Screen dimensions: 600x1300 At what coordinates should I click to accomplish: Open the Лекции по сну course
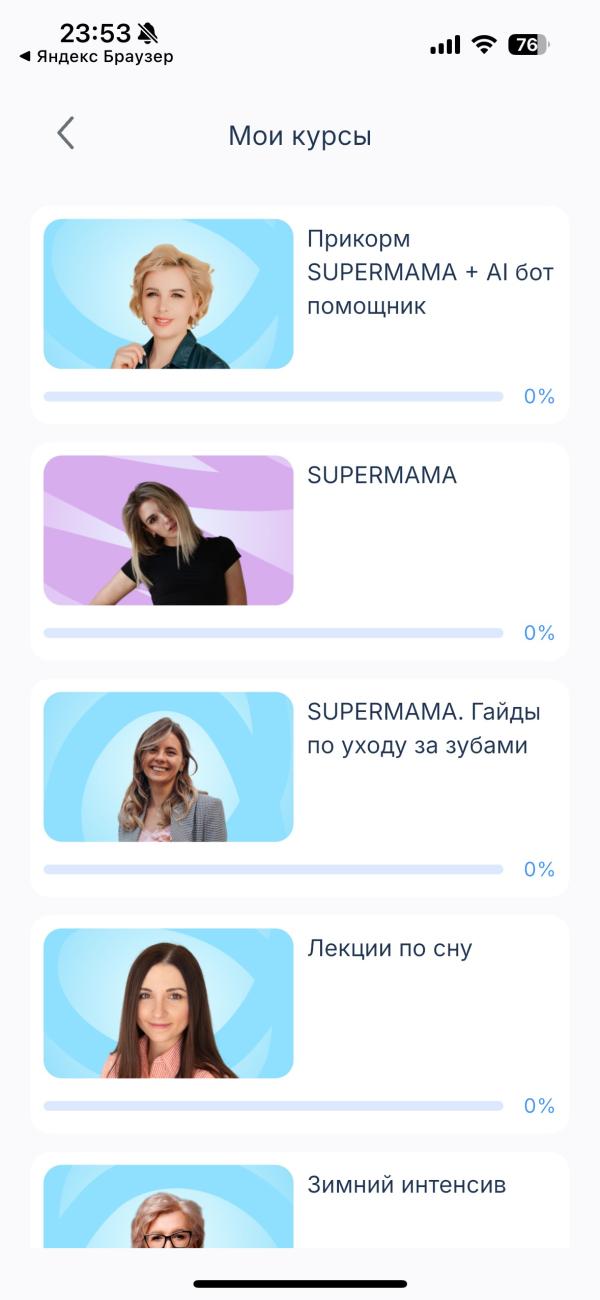[389, 948]
